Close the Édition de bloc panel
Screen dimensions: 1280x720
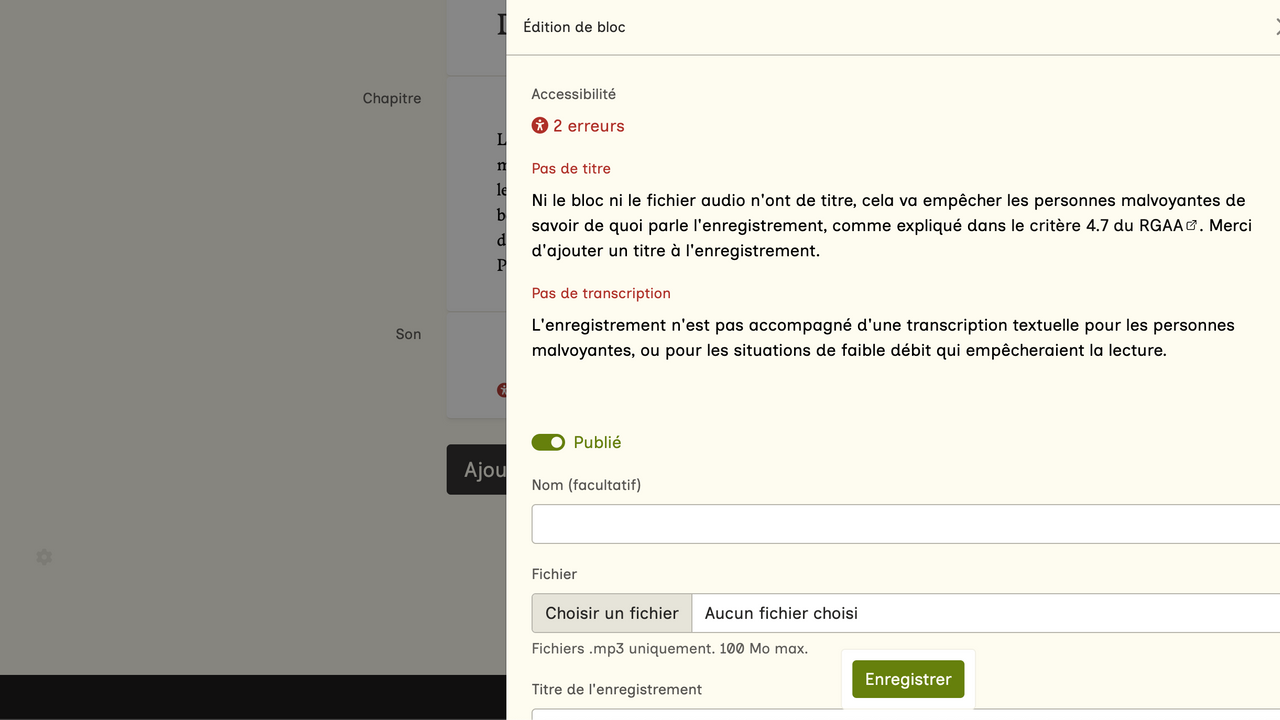coord(1275,27)
